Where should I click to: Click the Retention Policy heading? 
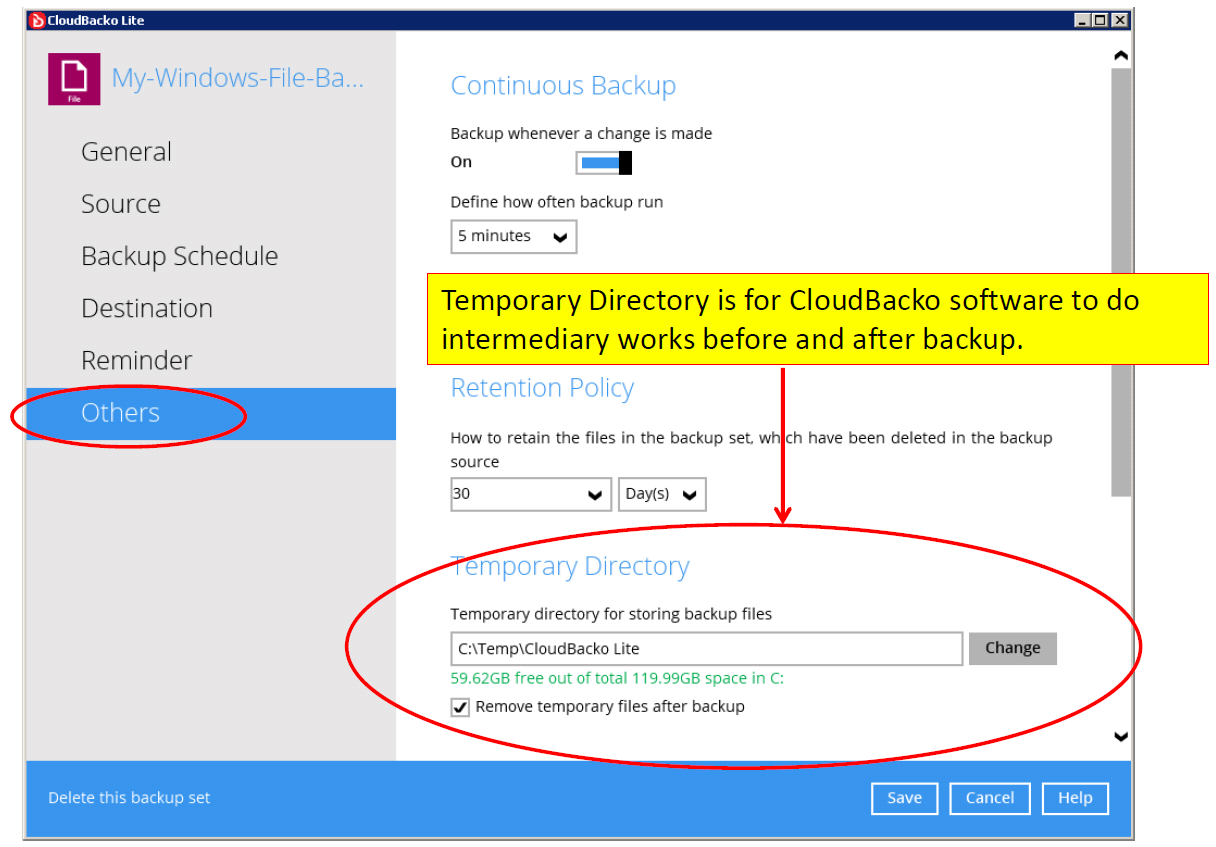pyautogui.click(x=542, y=388)
